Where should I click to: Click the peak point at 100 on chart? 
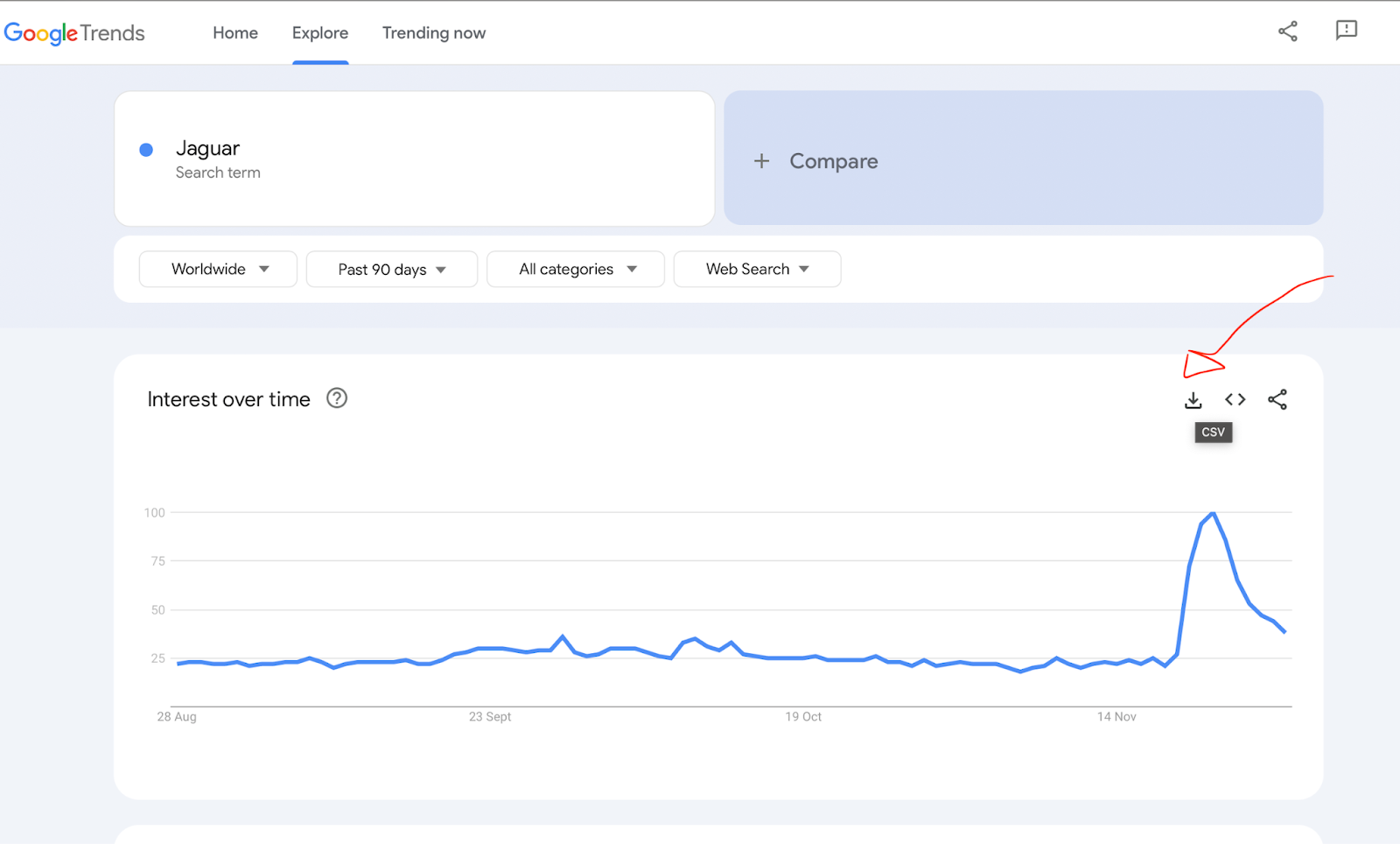point(1213,513)
